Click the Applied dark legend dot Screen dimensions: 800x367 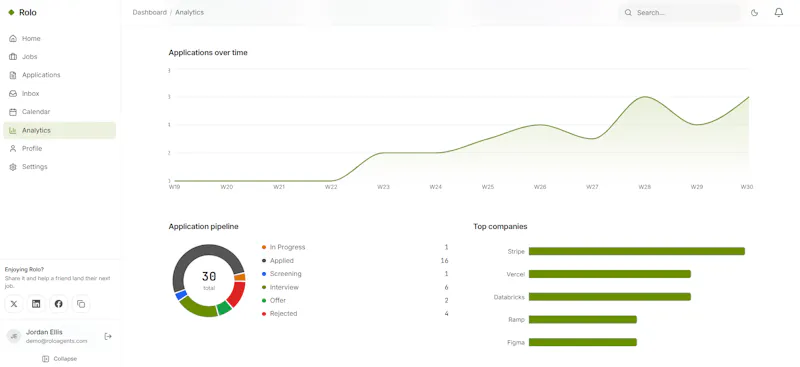[264, 260]
